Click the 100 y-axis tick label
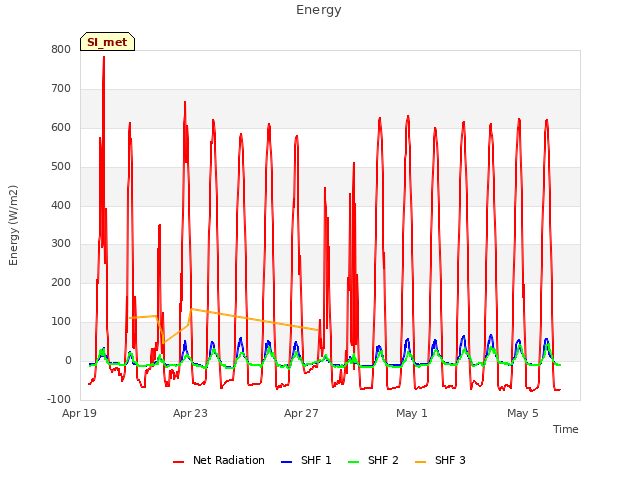The image size is (640, 480). (x=61, y=322)
